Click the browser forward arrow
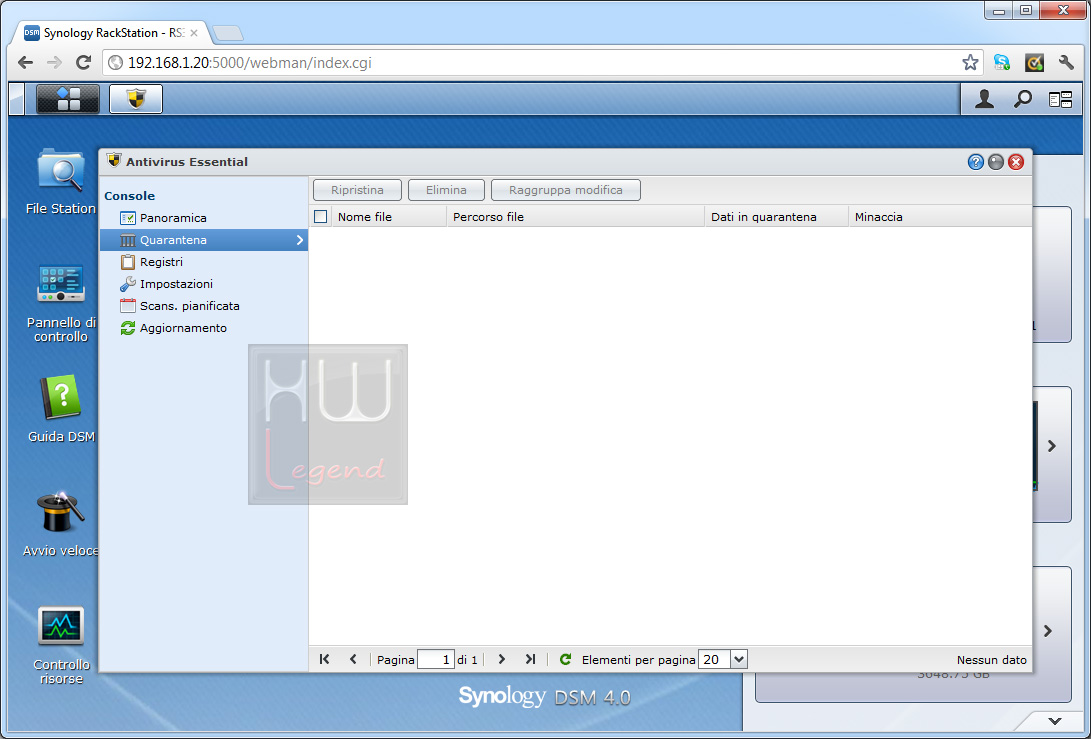Screen dimensions: 1091x739 (x=54, y=63)
